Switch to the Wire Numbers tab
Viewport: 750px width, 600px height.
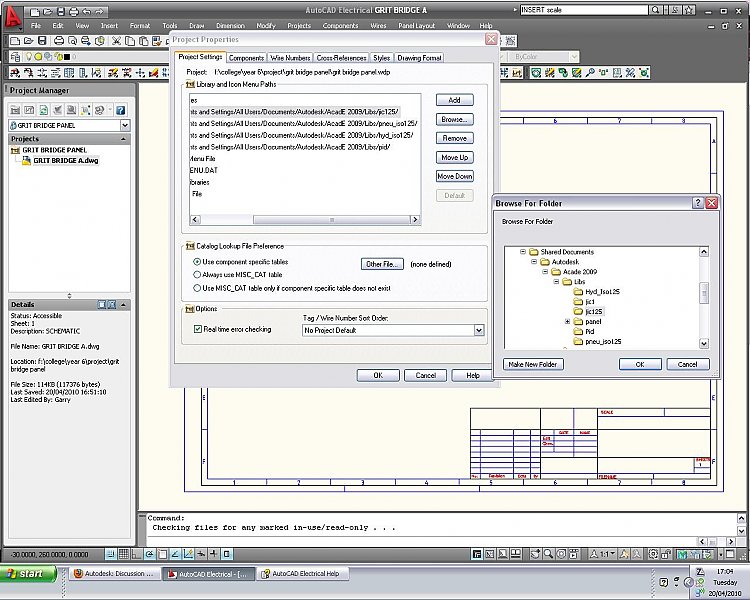pyautogui.click(x=290, y=58)
